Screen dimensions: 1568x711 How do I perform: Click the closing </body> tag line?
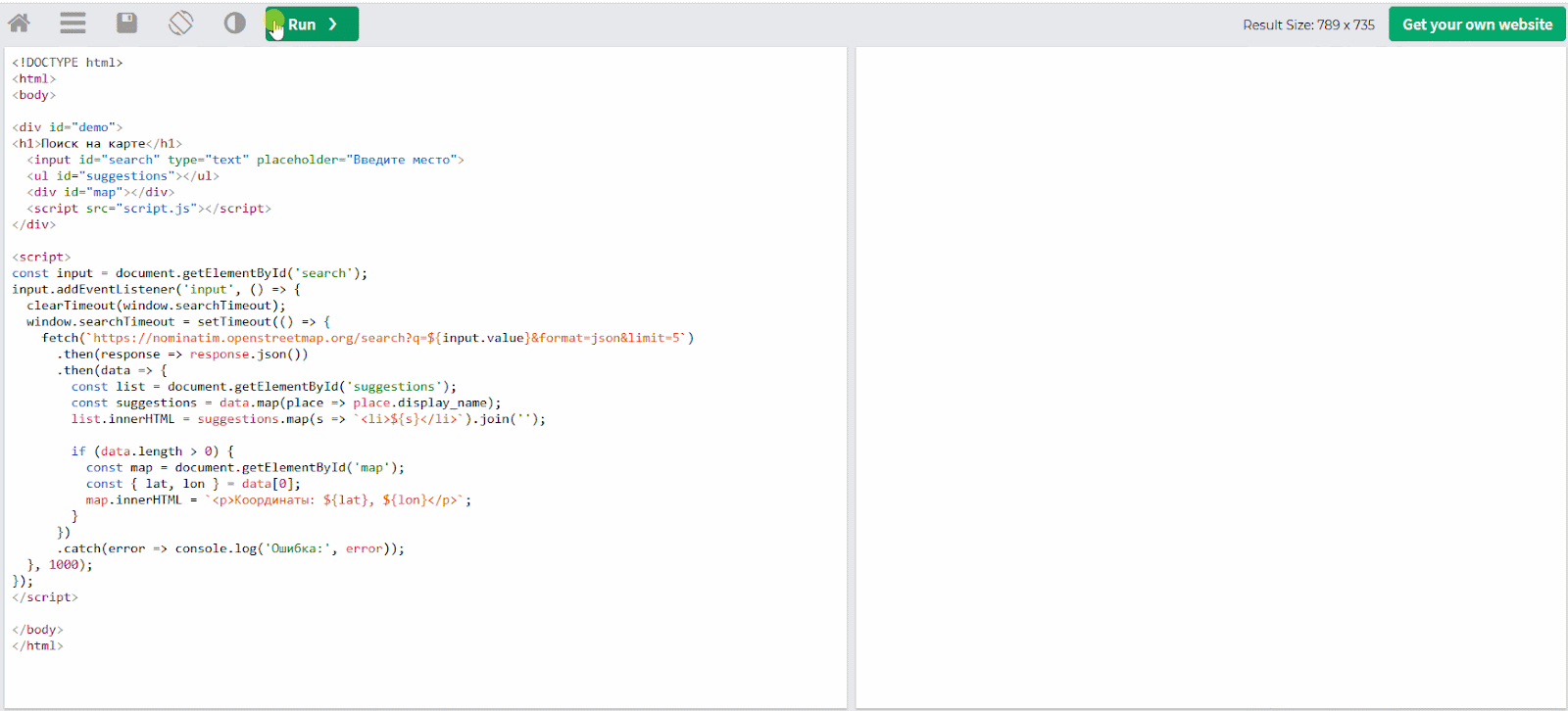(37, 630)
